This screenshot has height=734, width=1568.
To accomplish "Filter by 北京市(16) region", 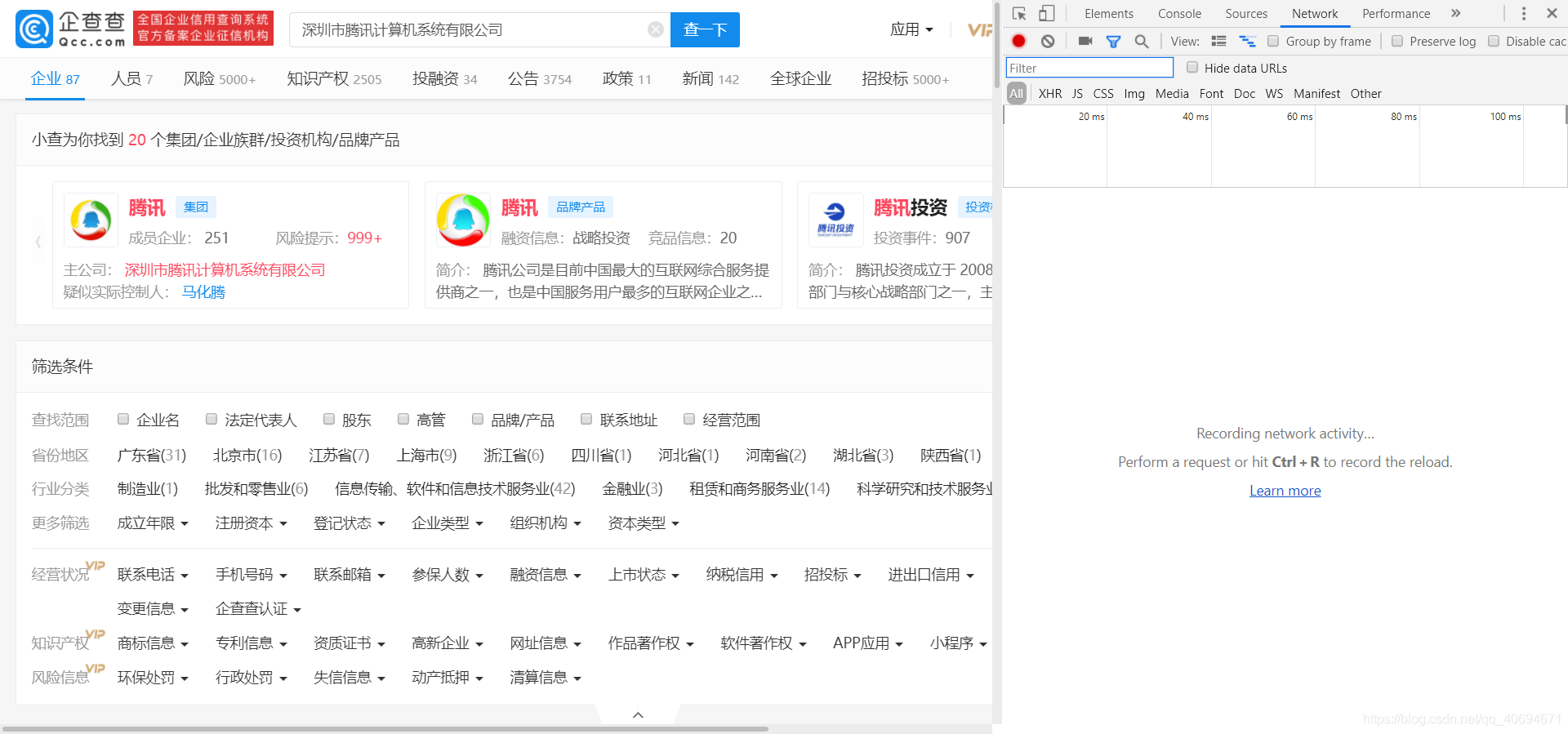I will (247, 455).
